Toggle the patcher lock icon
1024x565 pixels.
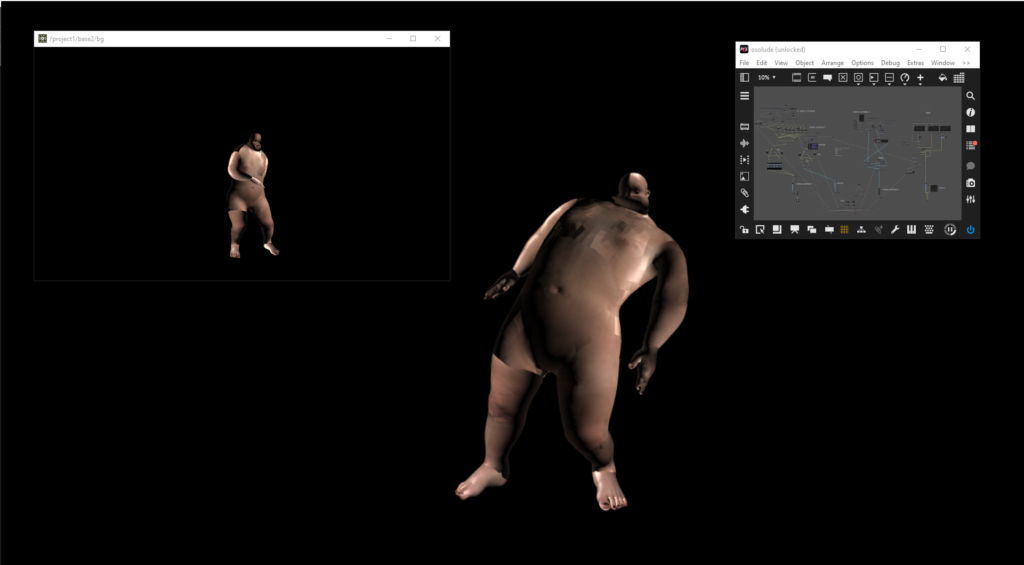coord(744,229)
